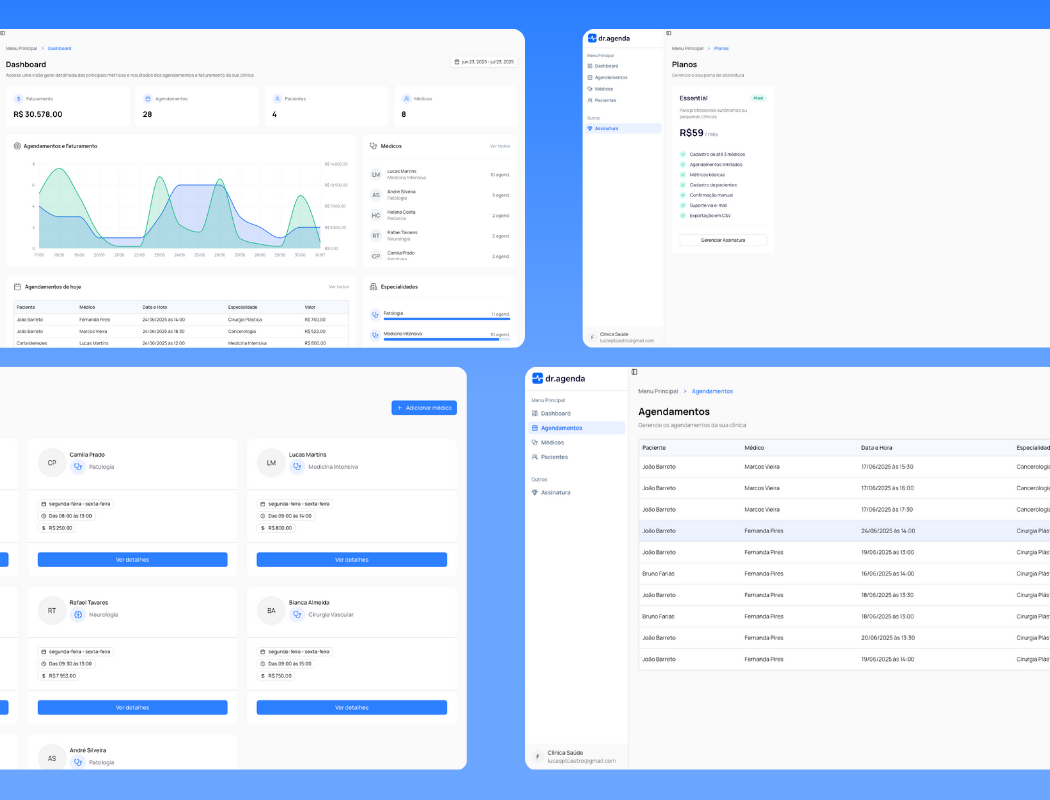Open the date range picker on the Dashboard

pos(485,62)
